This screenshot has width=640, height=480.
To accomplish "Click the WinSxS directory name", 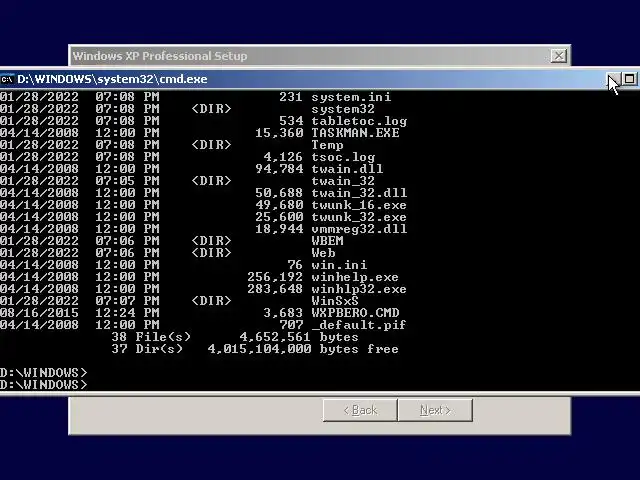I will [x=335, y=301].
